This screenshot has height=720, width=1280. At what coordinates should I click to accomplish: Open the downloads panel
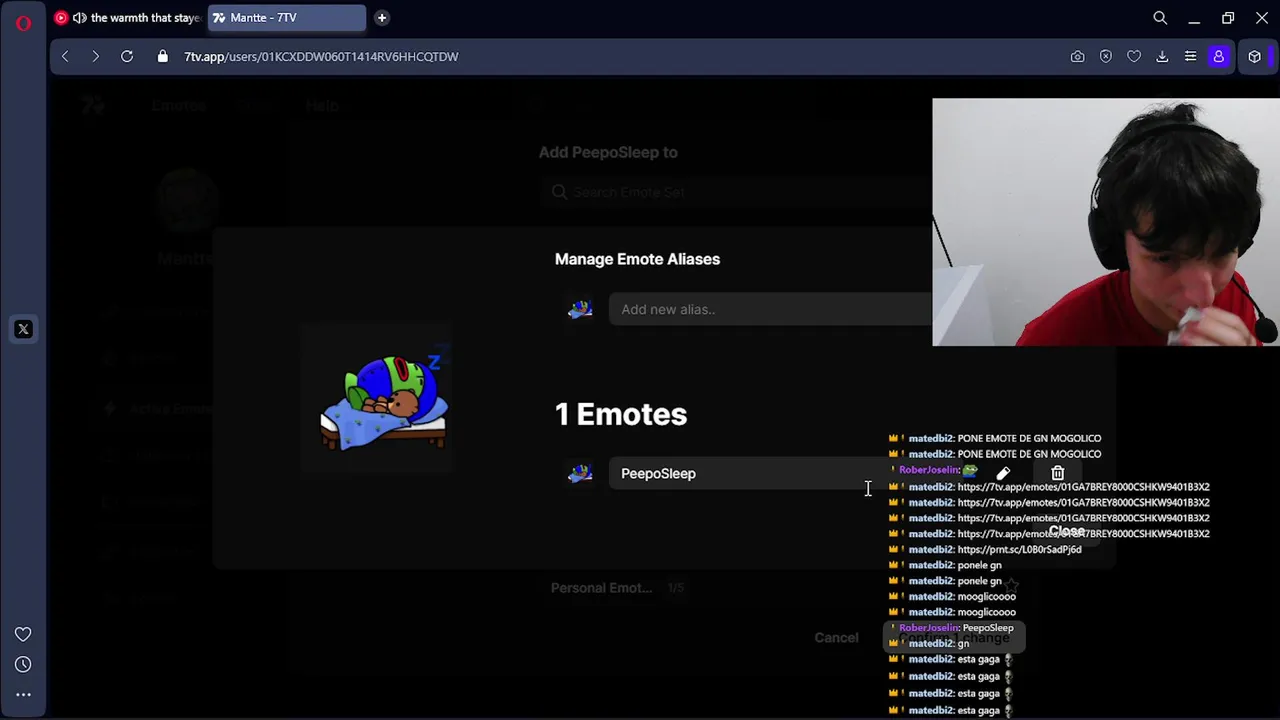(x=1162, y=57)
